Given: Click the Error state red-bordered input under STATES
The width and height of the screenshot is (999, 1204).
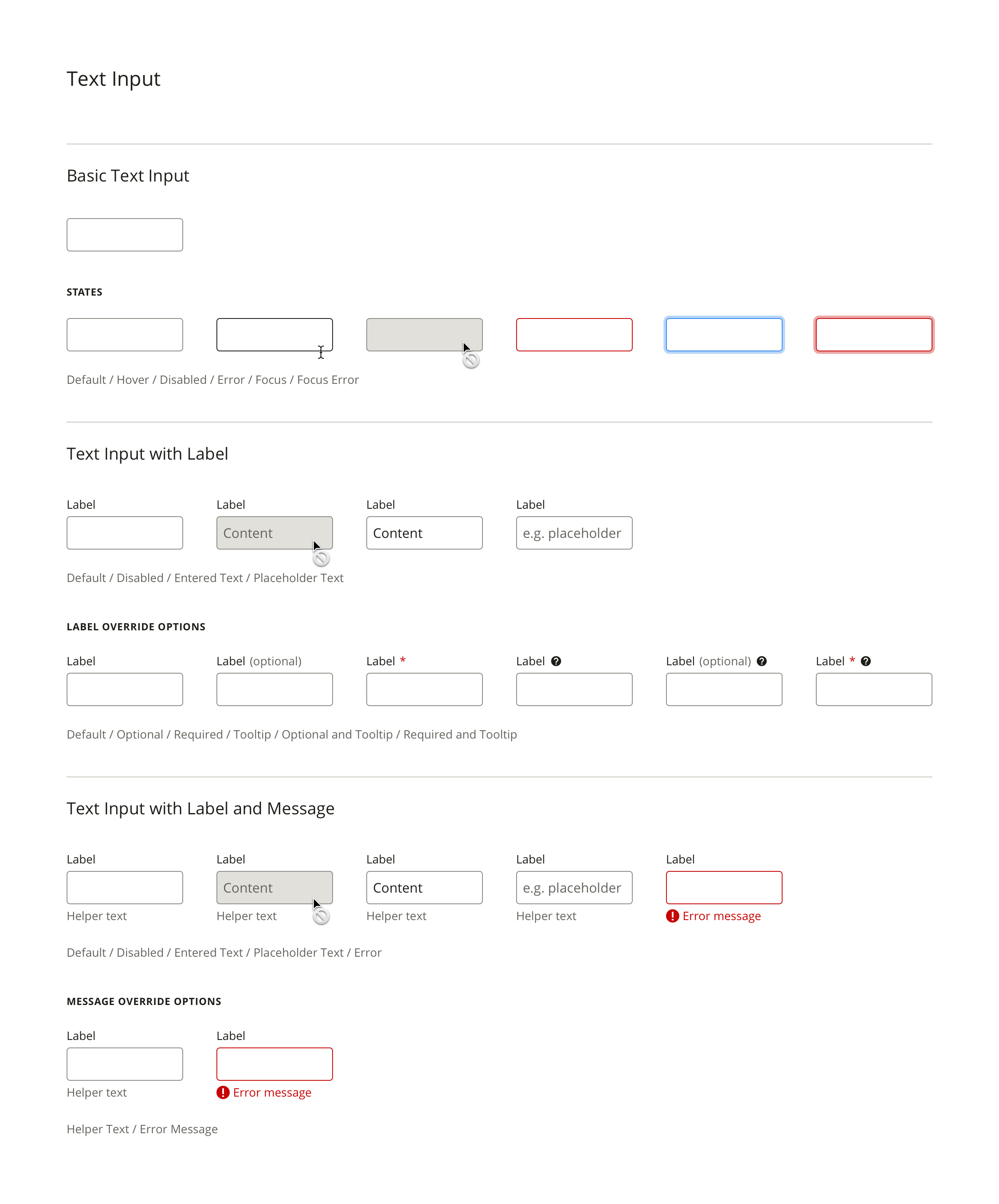Looking at the screenshot, I should [574, 335].
